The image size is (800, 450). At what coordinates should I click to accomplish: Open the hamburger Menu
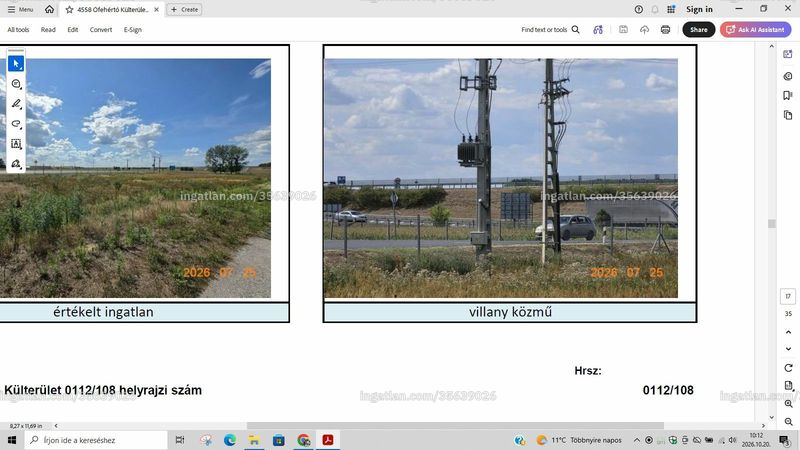point(20,9)
